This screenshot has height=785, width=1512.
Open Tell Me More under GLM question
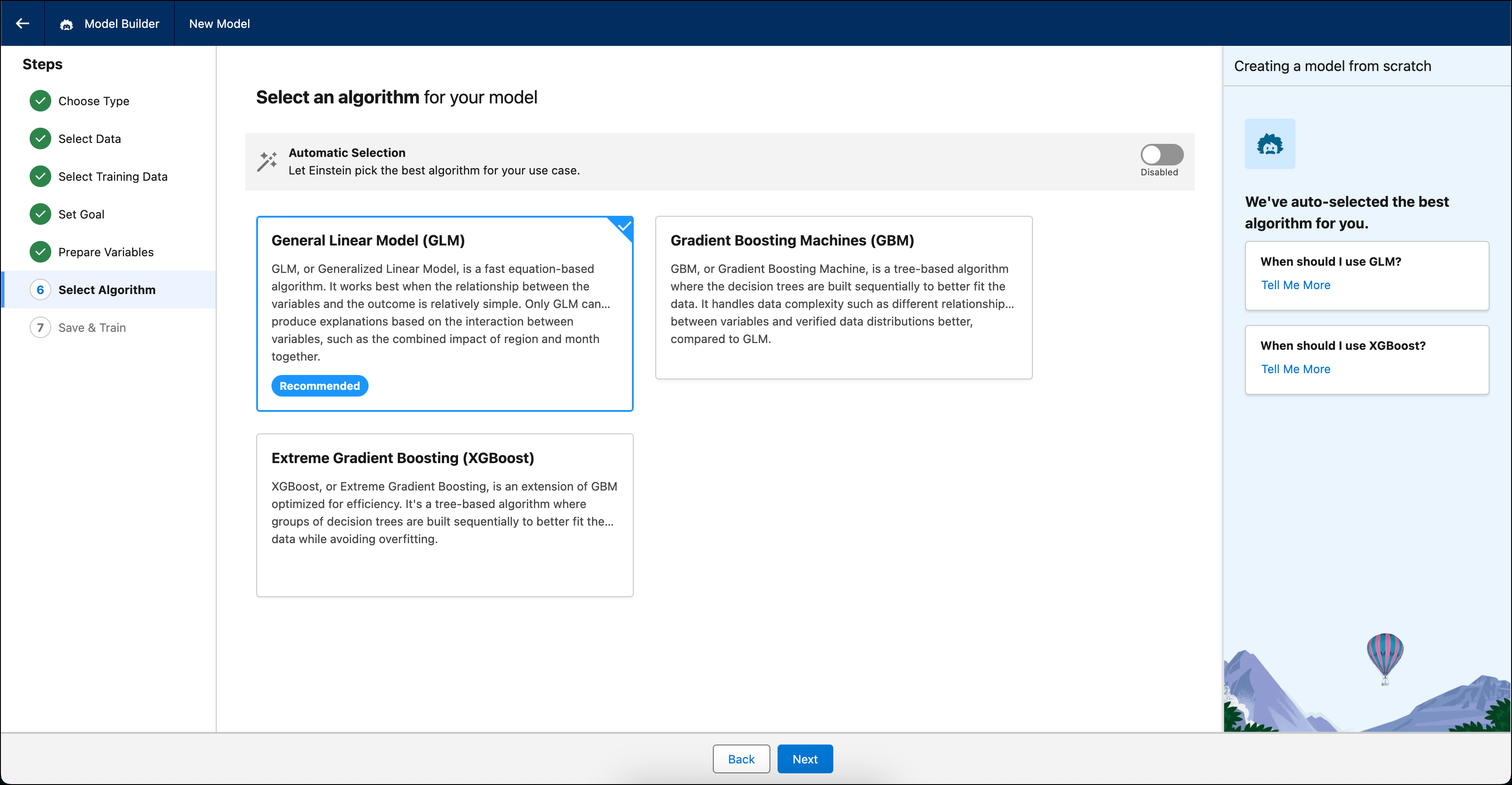1295,285
